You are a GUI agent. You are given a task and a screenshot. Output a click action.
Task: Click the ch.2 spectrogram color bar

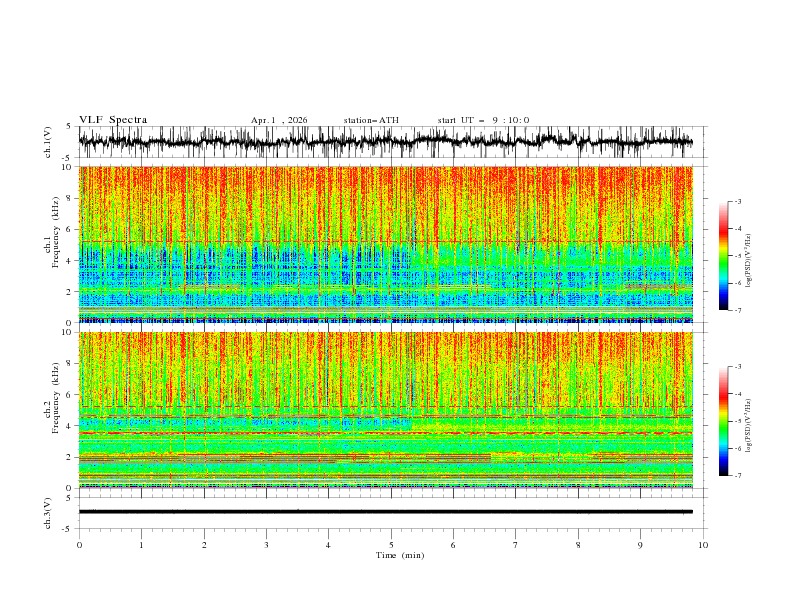pos(723,421)
